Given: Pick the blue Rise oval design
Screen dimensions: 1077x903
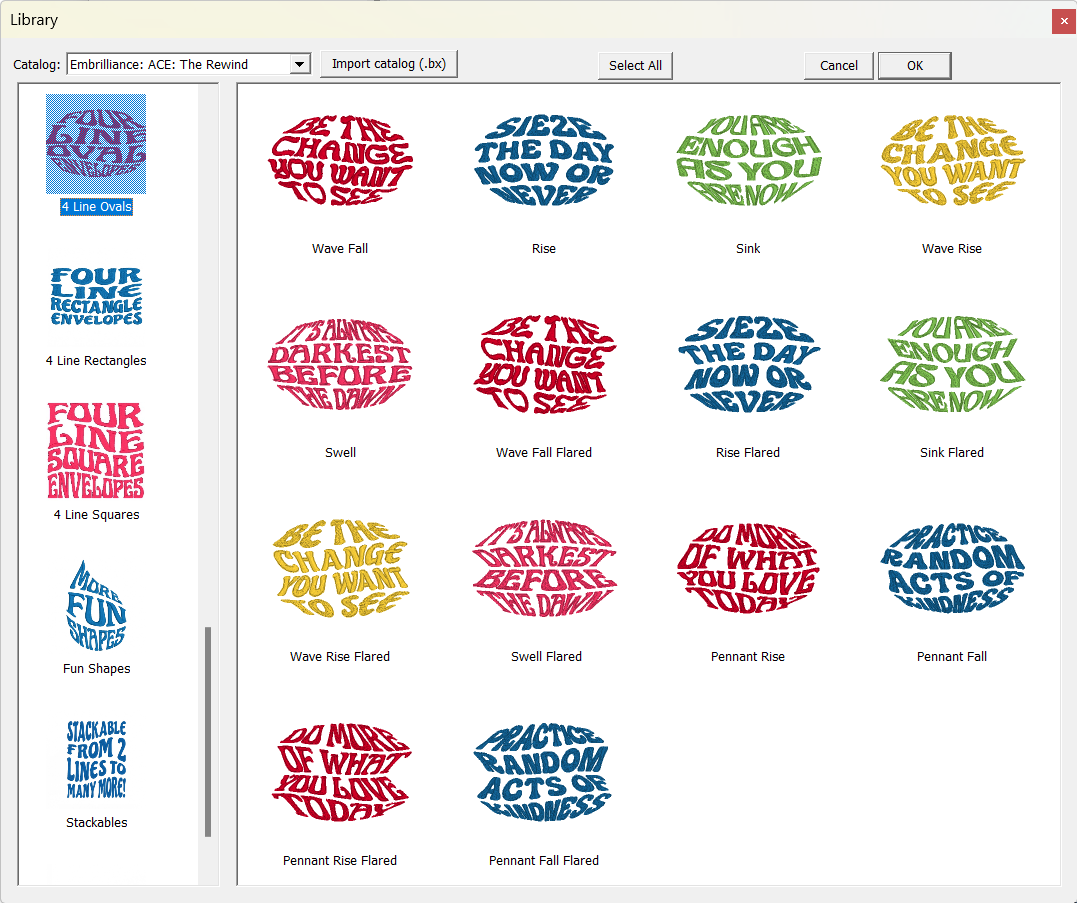Looking at the screenshot, I should tap(544, 162).
